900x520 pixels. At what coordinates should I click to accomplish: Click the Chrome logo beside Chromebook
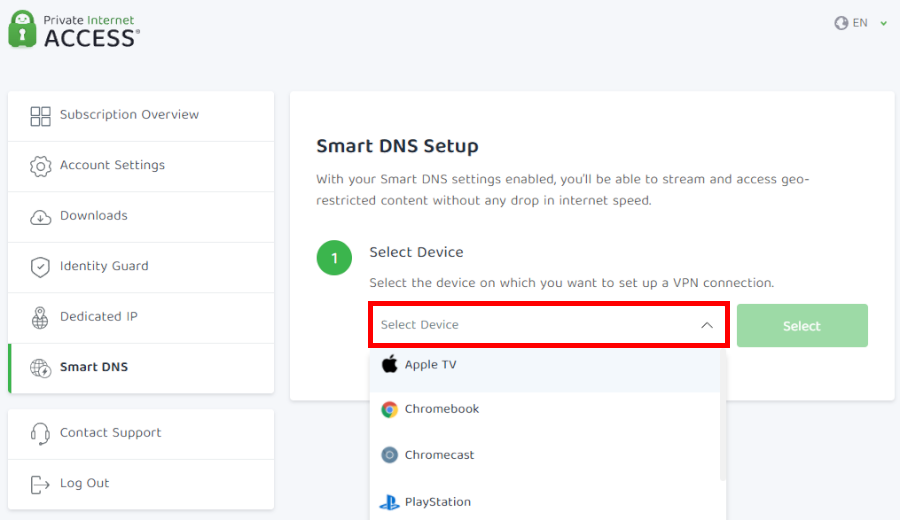pyautogui.click(x=389, y=409)
